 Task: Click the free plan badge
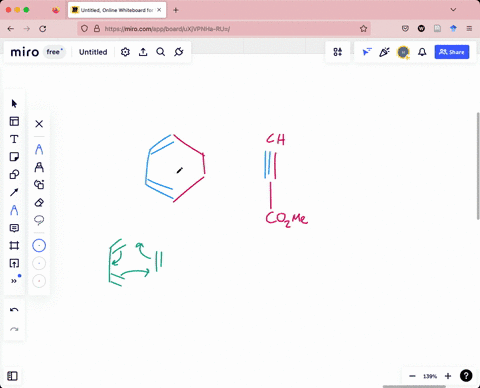[54, 52]
